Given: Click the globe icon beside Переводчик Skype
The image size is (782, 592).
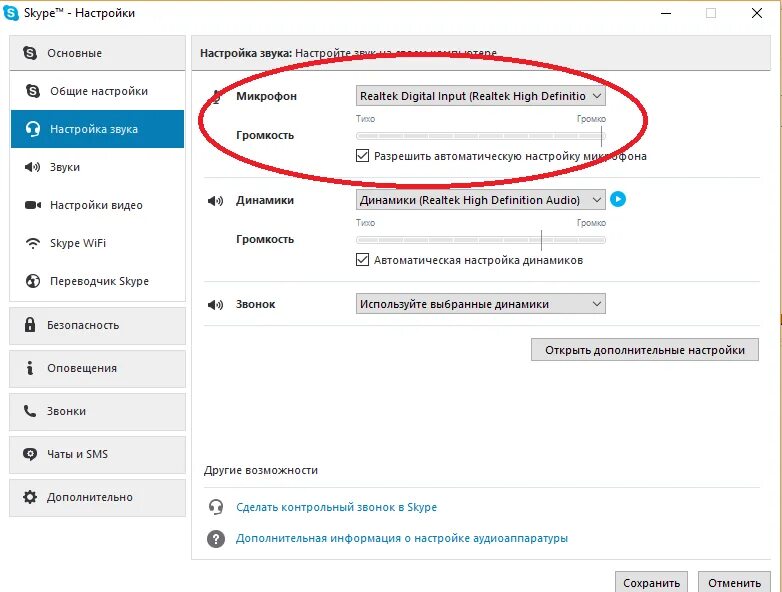Looking at the screenshot, I should 33,281.
